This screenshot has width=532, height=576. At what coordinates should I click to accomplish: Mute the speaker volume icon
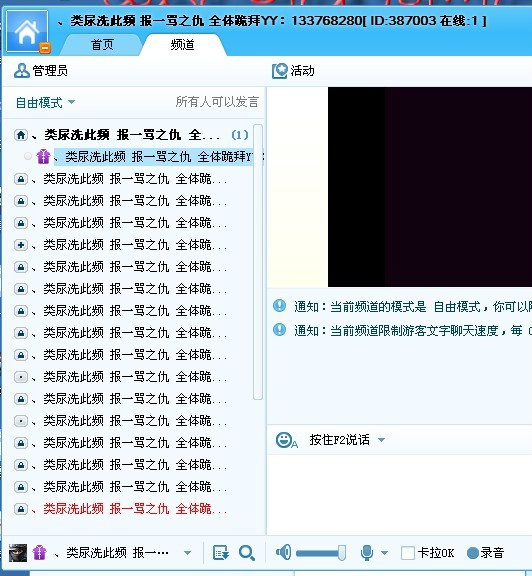pos(283,552)
